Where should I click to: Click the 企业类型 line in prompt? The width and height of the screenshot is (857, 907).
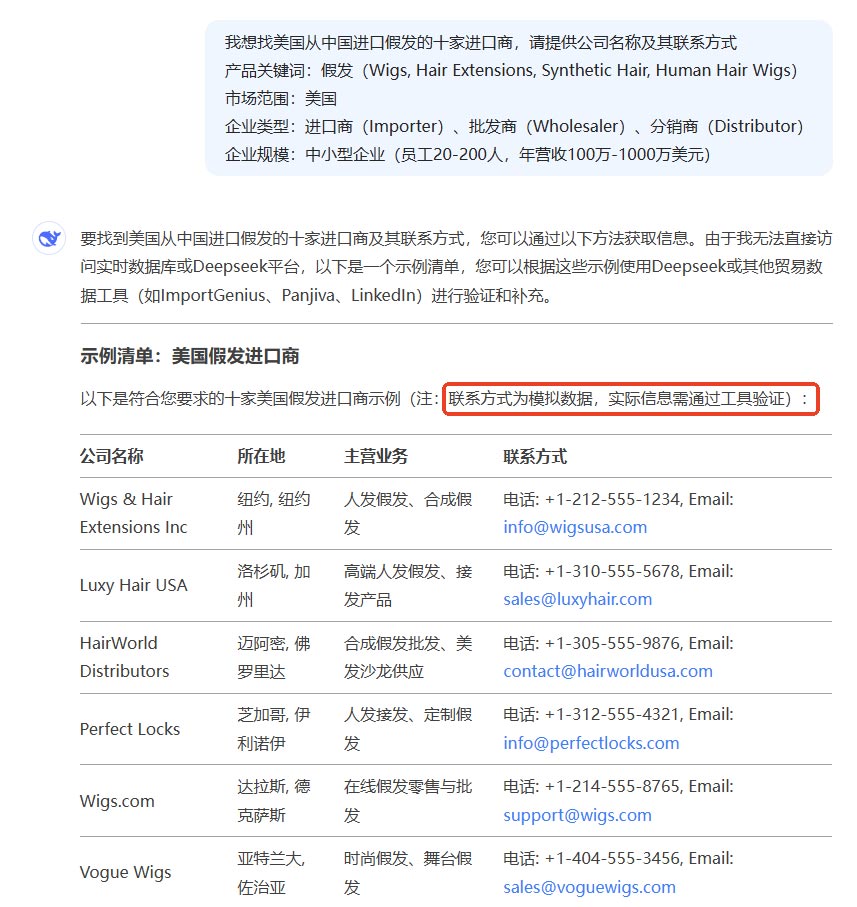[514, 126]
